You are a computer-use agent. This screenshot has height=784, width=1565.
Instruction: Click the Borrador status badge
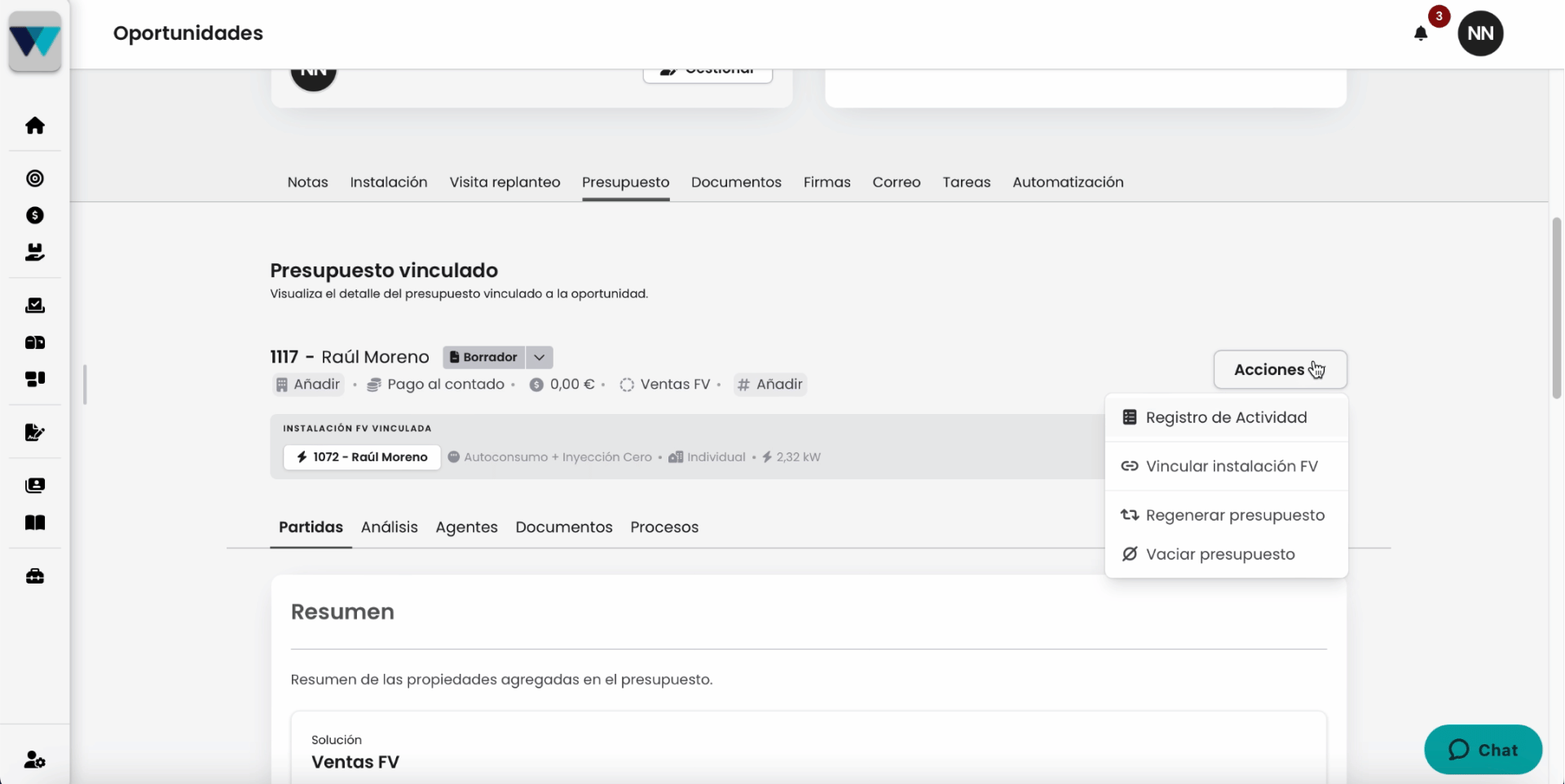(x=483, y=357)
